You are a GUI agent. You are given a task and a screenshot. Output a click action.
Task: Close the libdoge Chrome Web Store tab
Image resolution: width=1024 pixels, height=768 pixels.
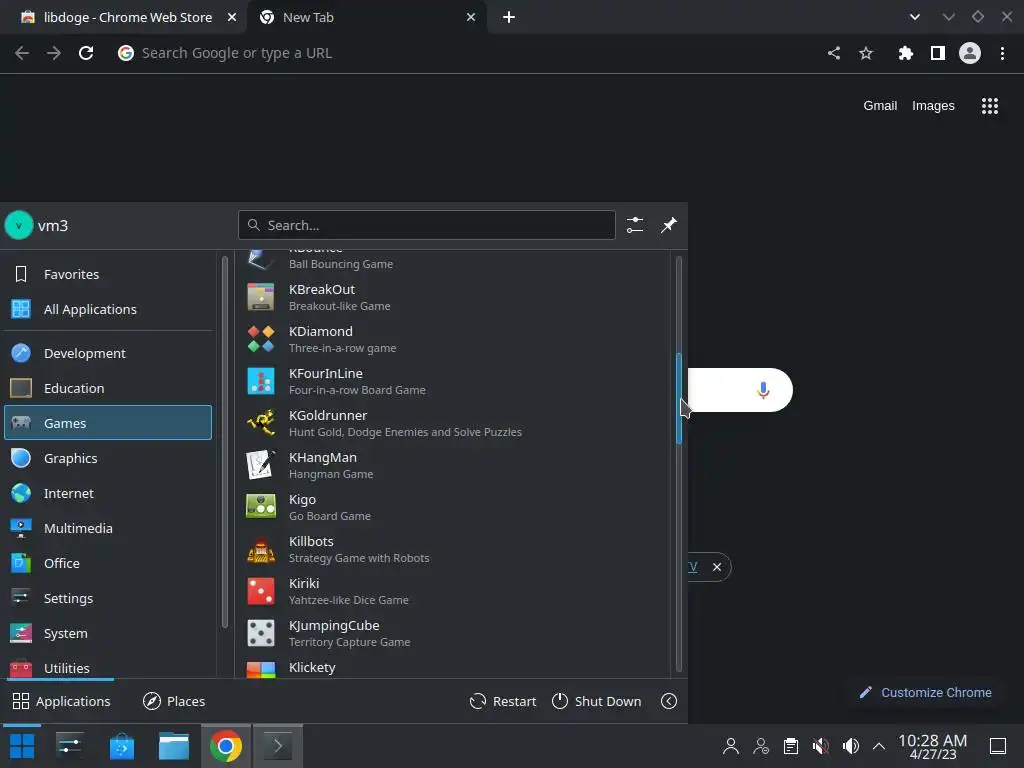click(x=232, y=17)
